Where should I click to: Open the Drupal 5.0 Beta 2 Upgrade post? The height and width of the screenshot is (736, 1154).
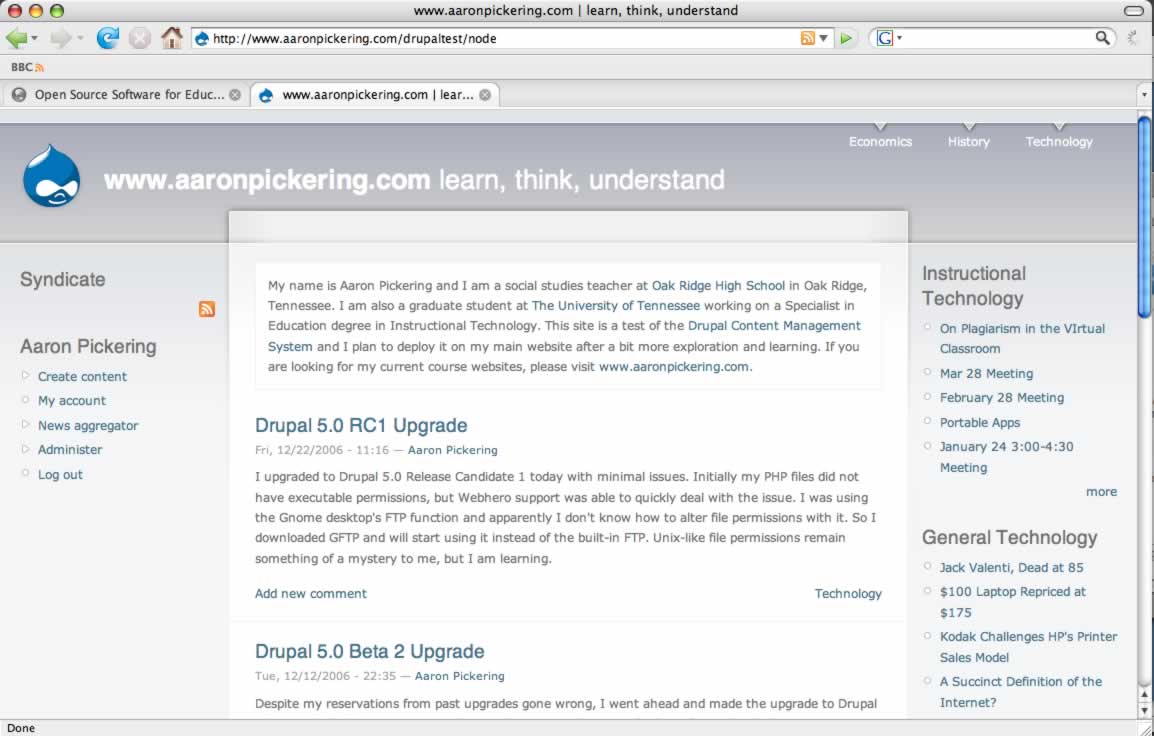tap(369, 651)
